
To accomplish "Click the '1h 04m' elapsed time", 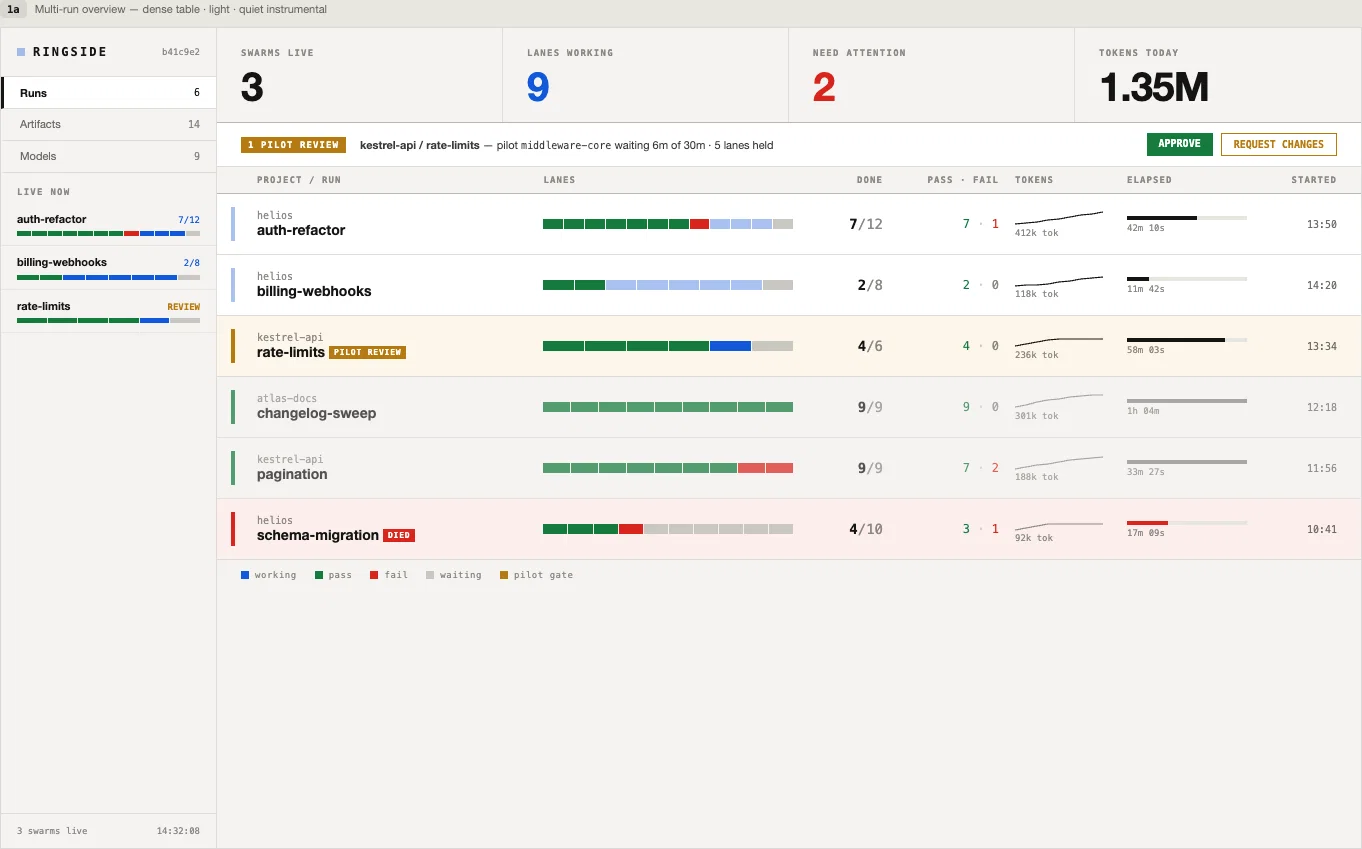I will point(1143,411).
